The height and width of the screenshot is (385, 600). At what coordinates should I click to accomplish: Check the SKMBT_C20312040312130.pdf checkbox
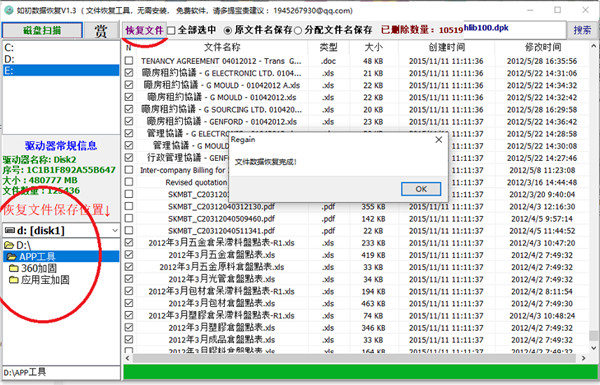pyautogui.click(x=129, y=206)
